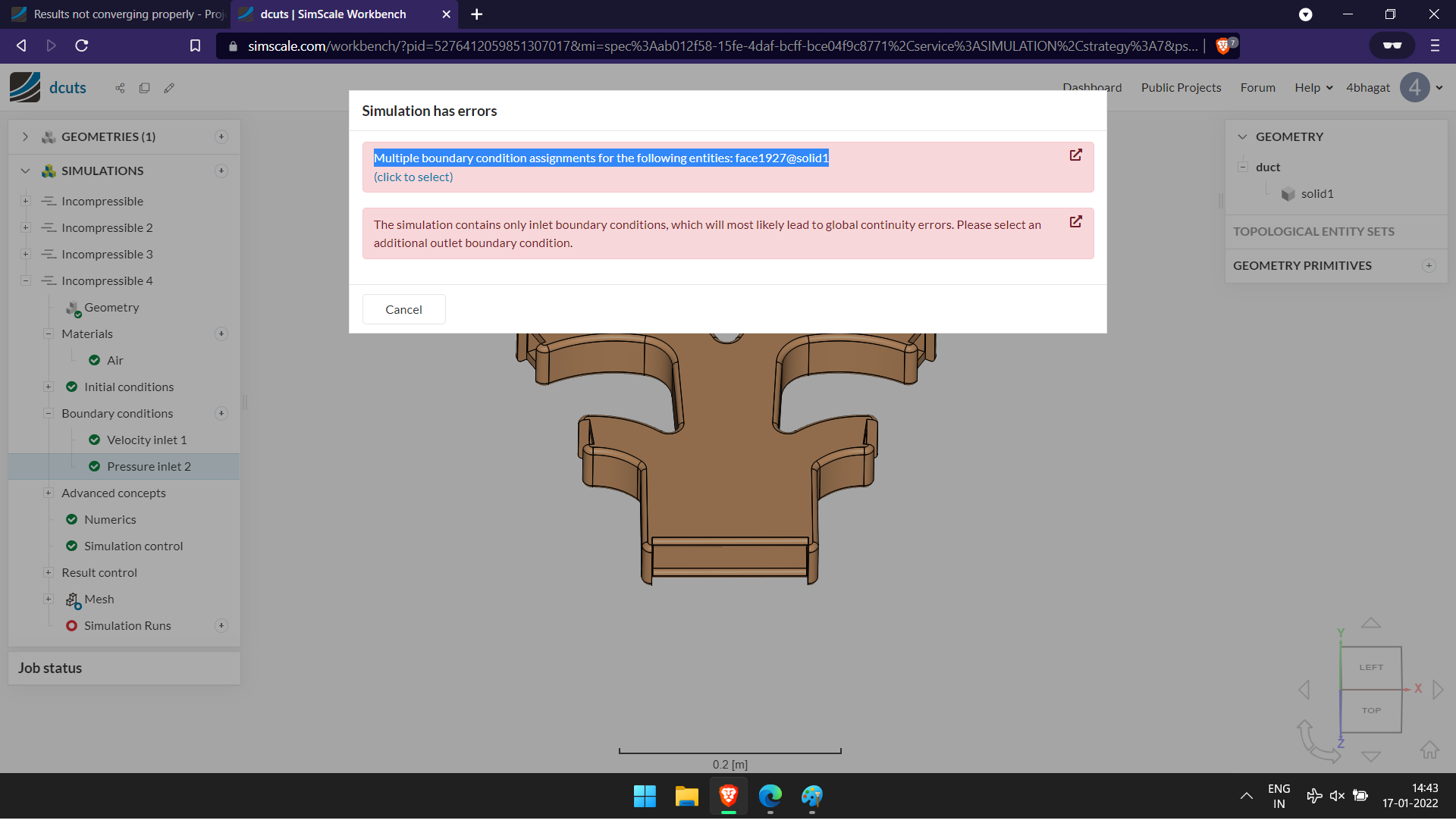Click the copy project icon
This screenshot has height=836, width=1456.
click(x=144, y=88)
